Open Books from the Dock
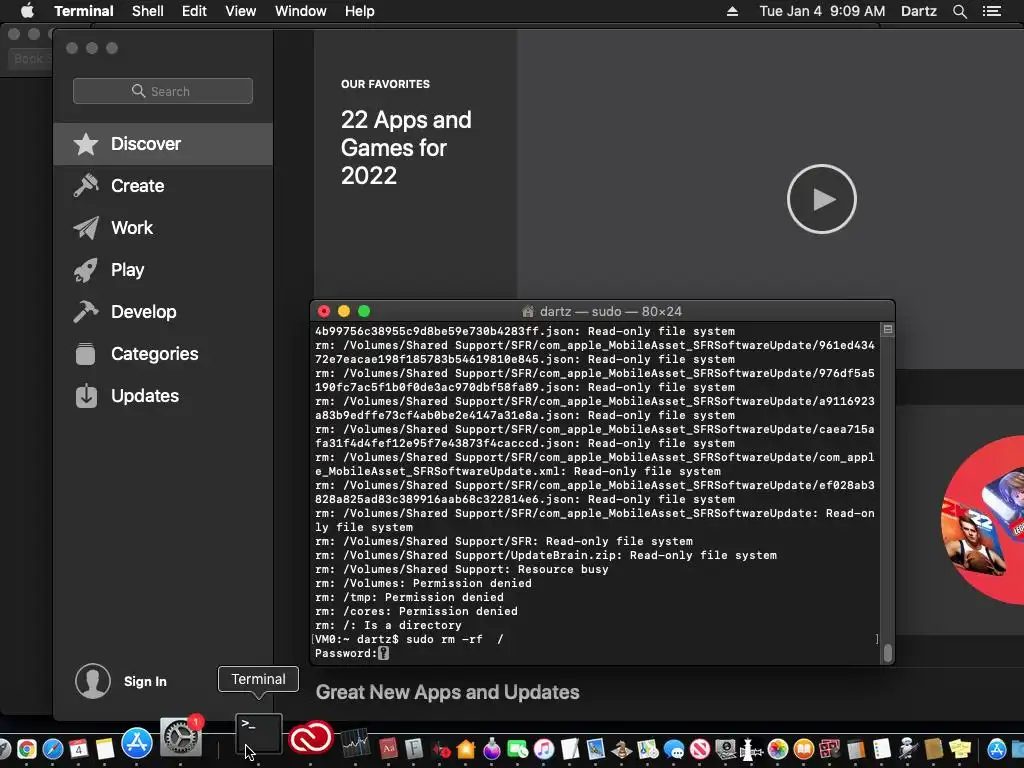1024x768 pixels. [x=804, y=749]
